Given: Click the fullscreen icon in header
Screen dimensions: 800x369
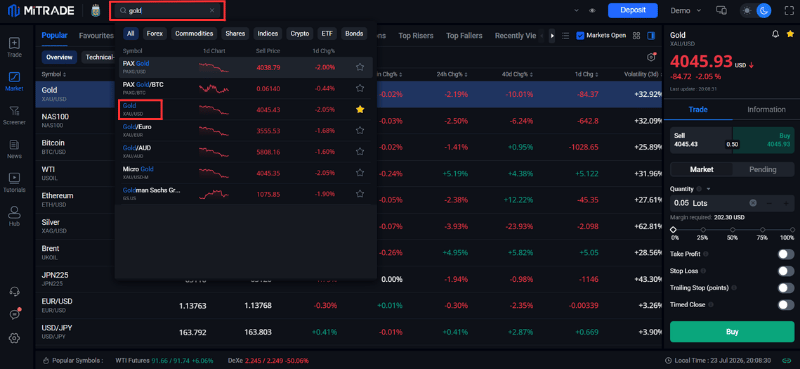Looking at the screenshot, I should tap(788, 10).
